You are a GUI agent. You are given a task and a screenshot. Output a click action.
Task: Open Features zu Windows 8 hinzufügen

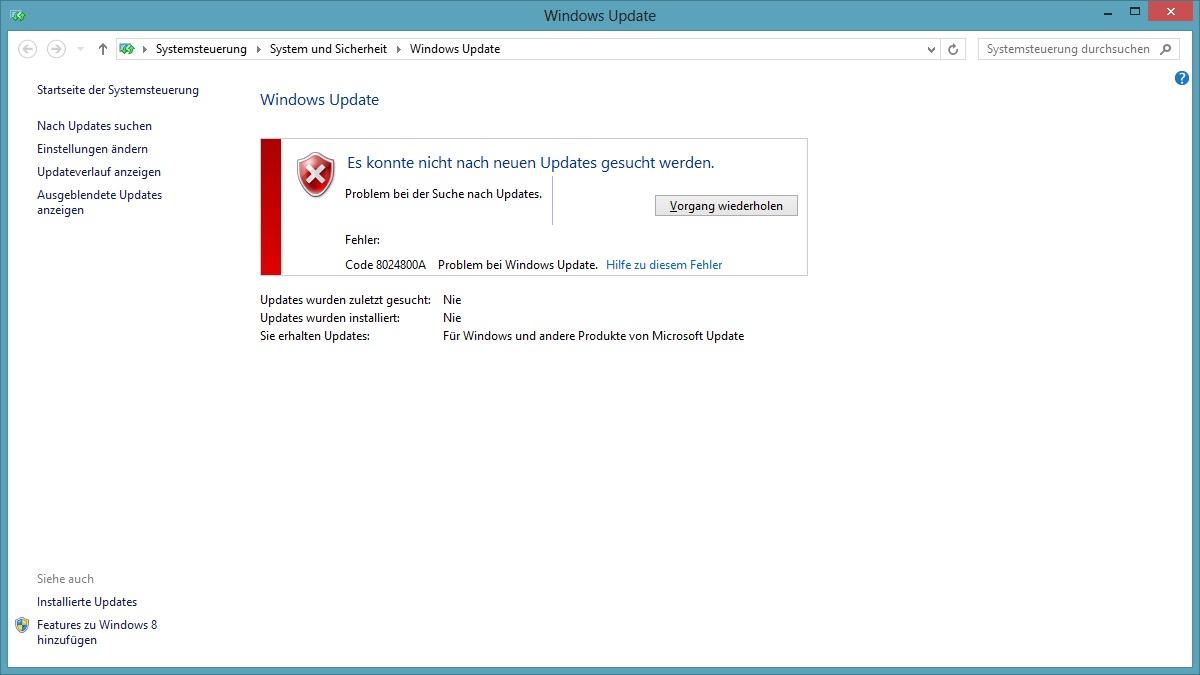point(97,632)
